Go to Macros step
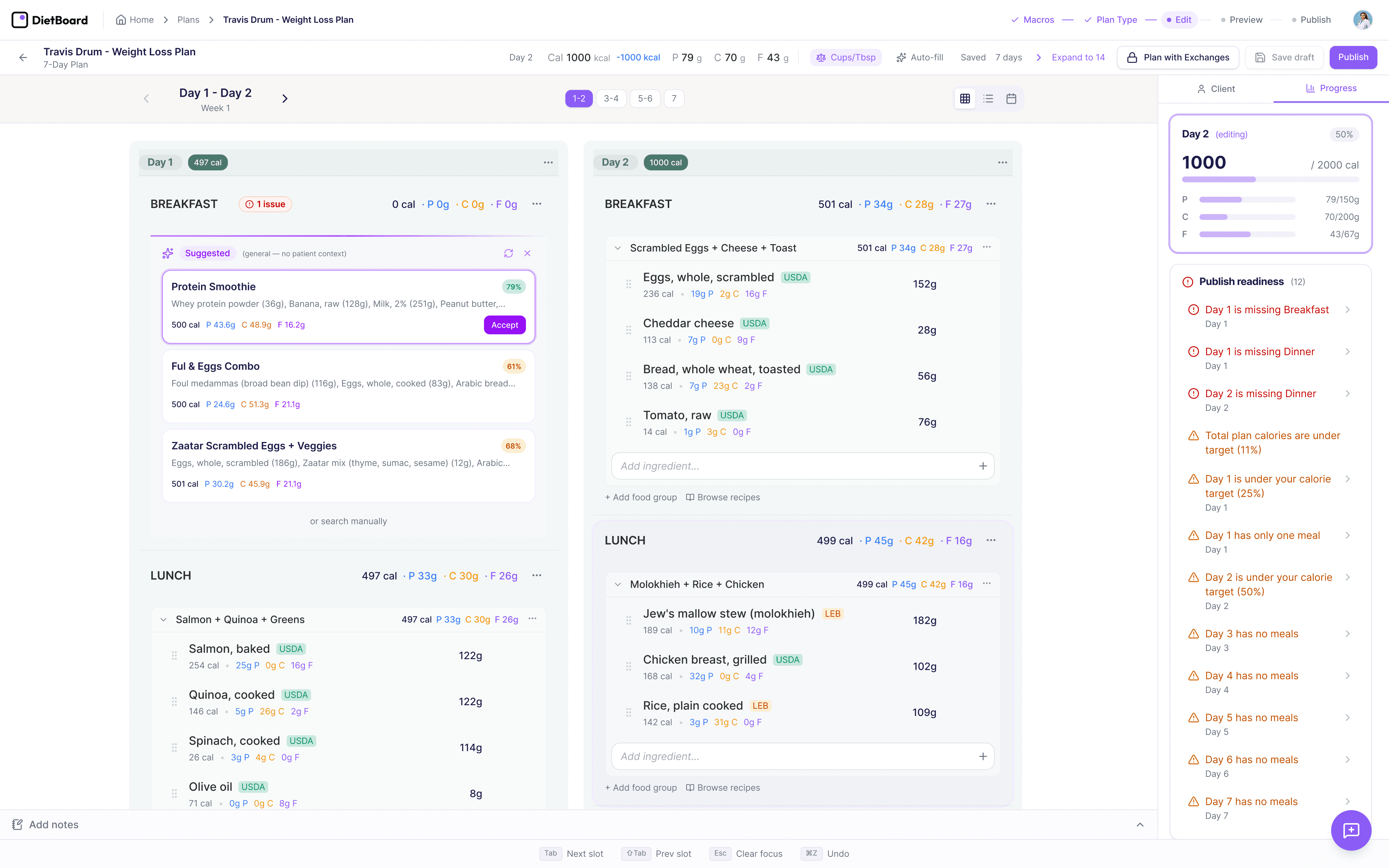 [x=1033, y=20]
